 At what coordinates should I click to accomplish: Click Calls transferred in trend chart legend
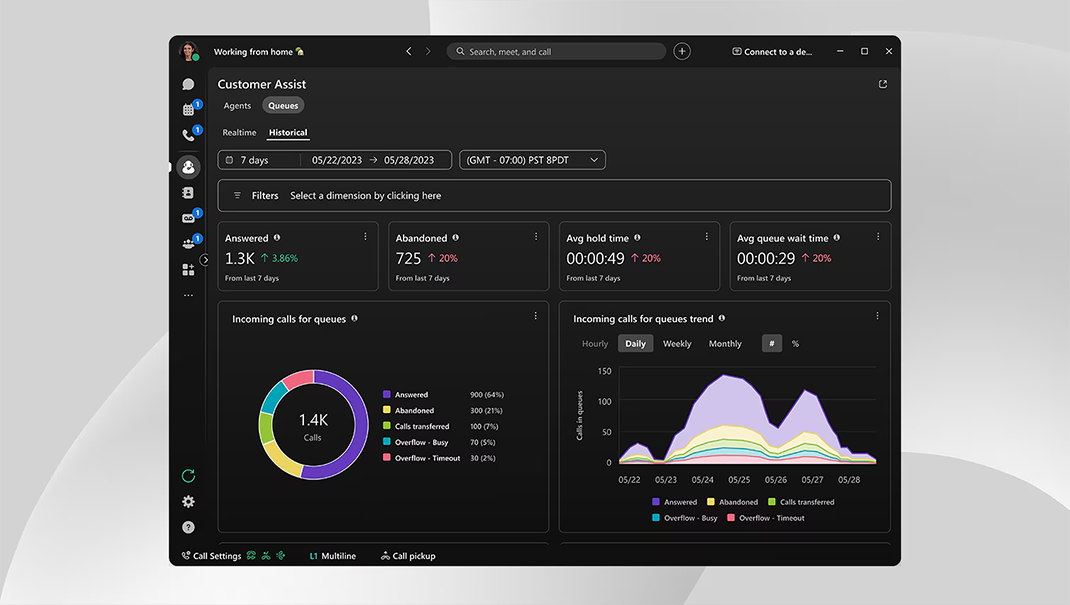pyautogui.click(x=801, y=502)
